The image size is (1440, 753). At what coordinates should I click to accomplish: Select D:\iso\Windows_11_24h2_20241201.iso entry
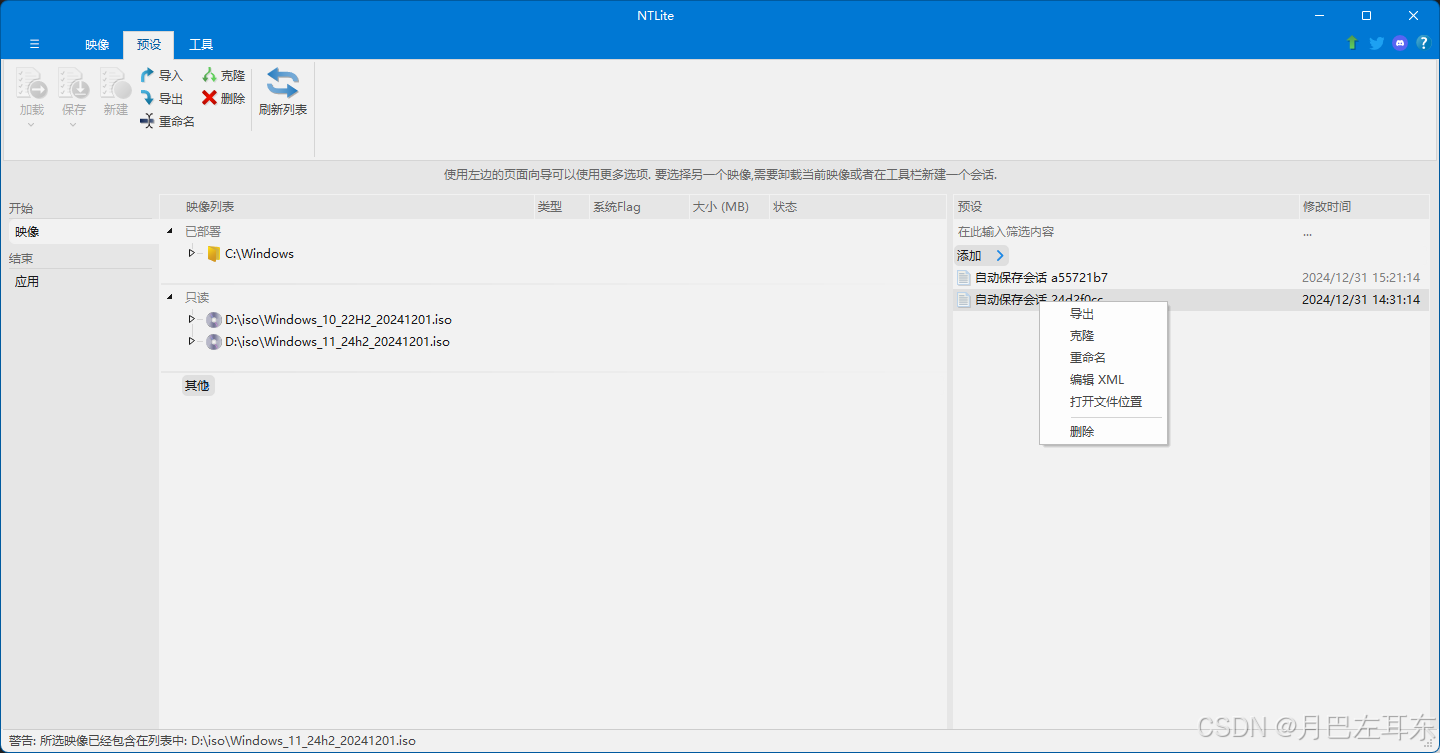pos(337,342)
